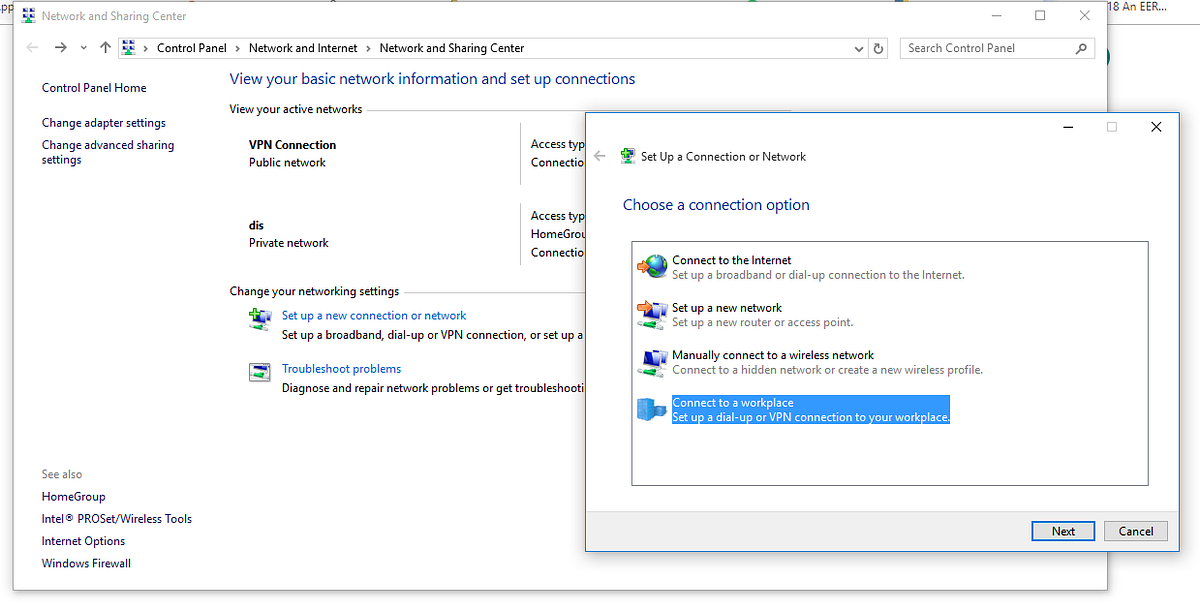
Task: Go back using the Control Panel back arrow
Action: [x=33, y=48]
